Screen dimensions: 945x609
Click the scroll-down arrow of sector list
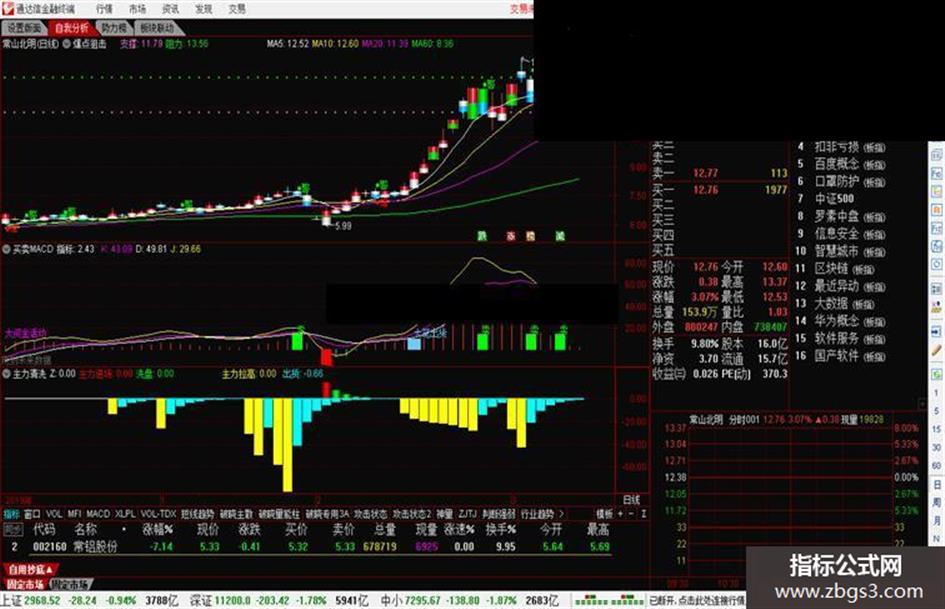click(x=921, y=404)
